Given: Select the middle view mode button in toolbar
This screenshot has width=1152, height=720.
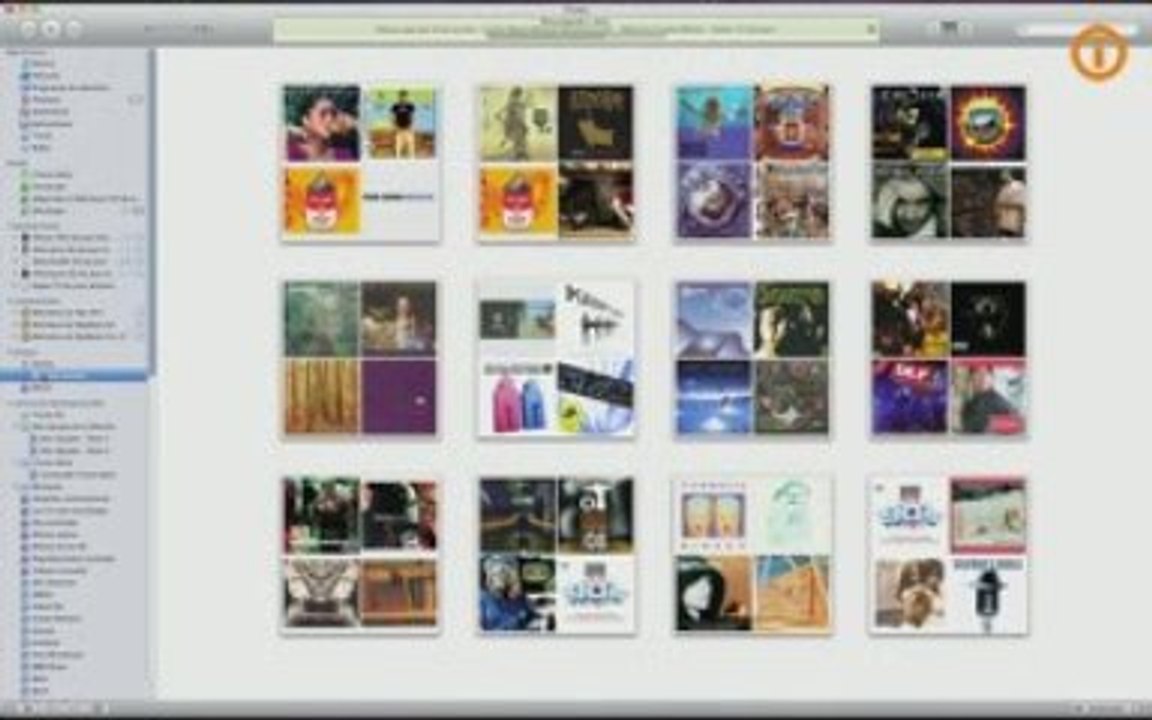Looking at the screenshot, I should tap(949, 28).
